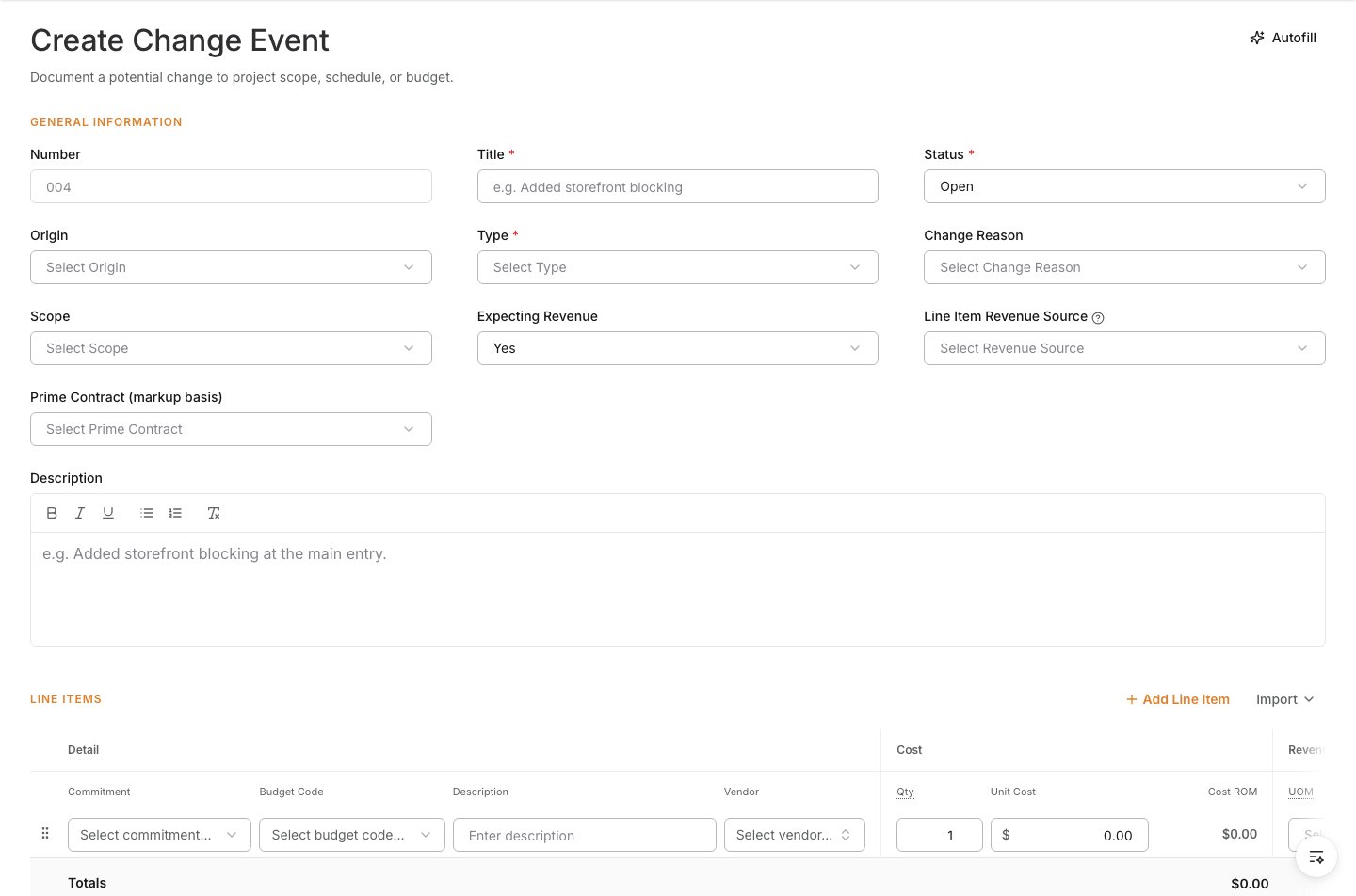Click the Detail group column header
Screen dimensions: 1356x896
click(83, 750)
